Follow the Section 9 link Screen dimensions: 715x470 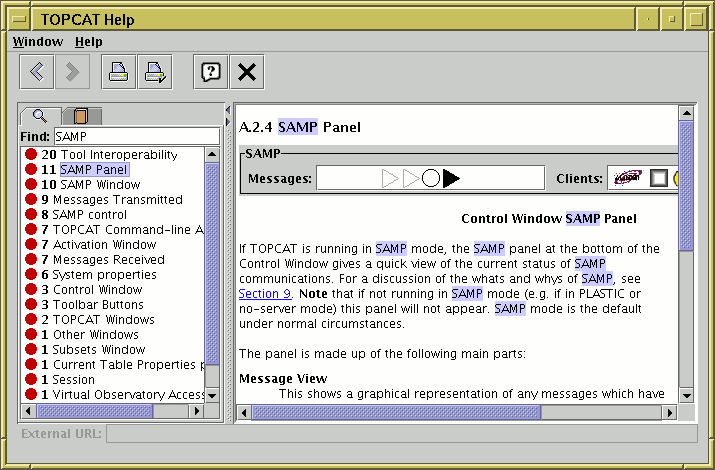[x=265, y=294]
